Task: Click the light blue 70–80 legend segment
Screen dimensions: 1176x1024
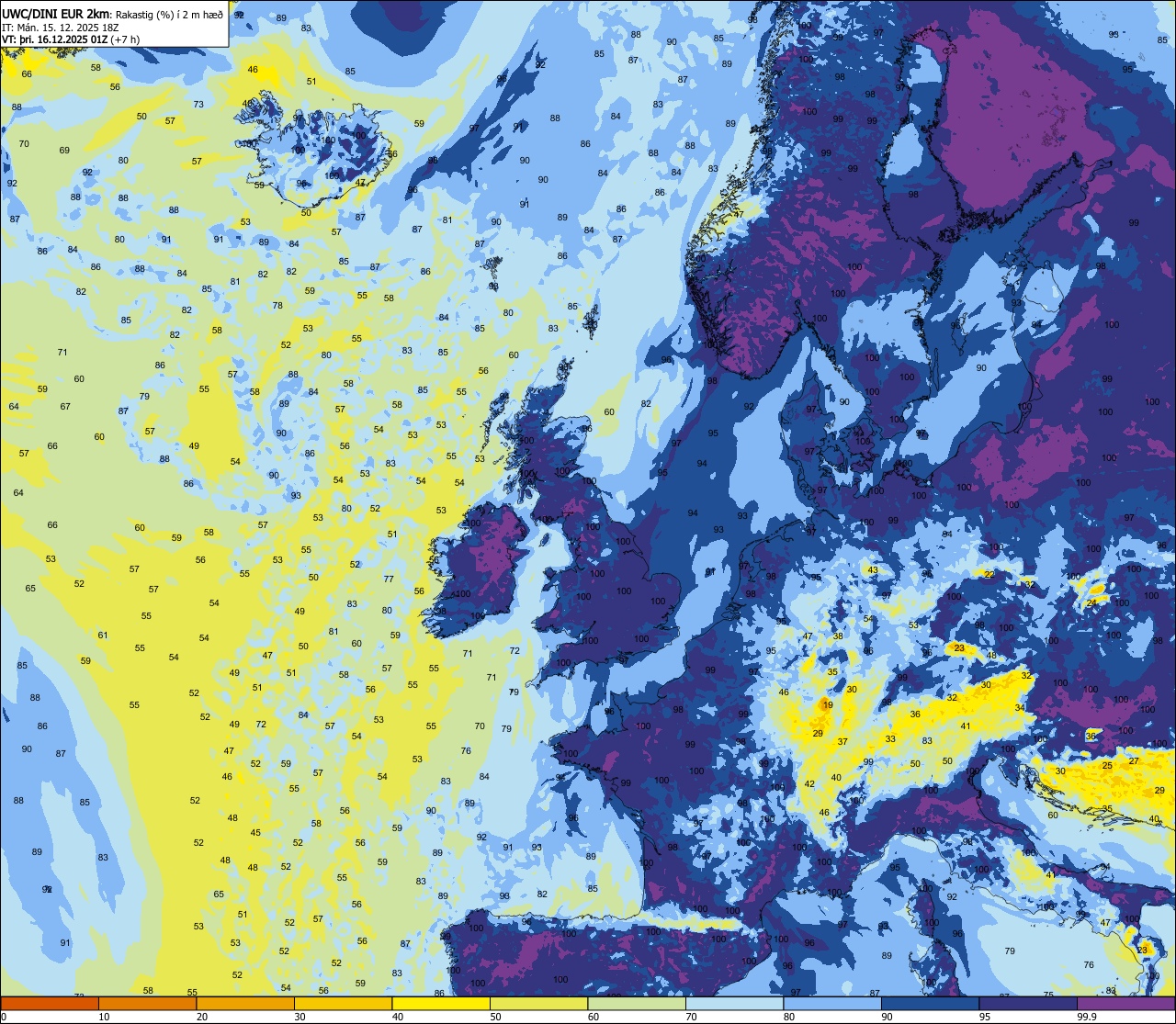Action: (734, 1004)
